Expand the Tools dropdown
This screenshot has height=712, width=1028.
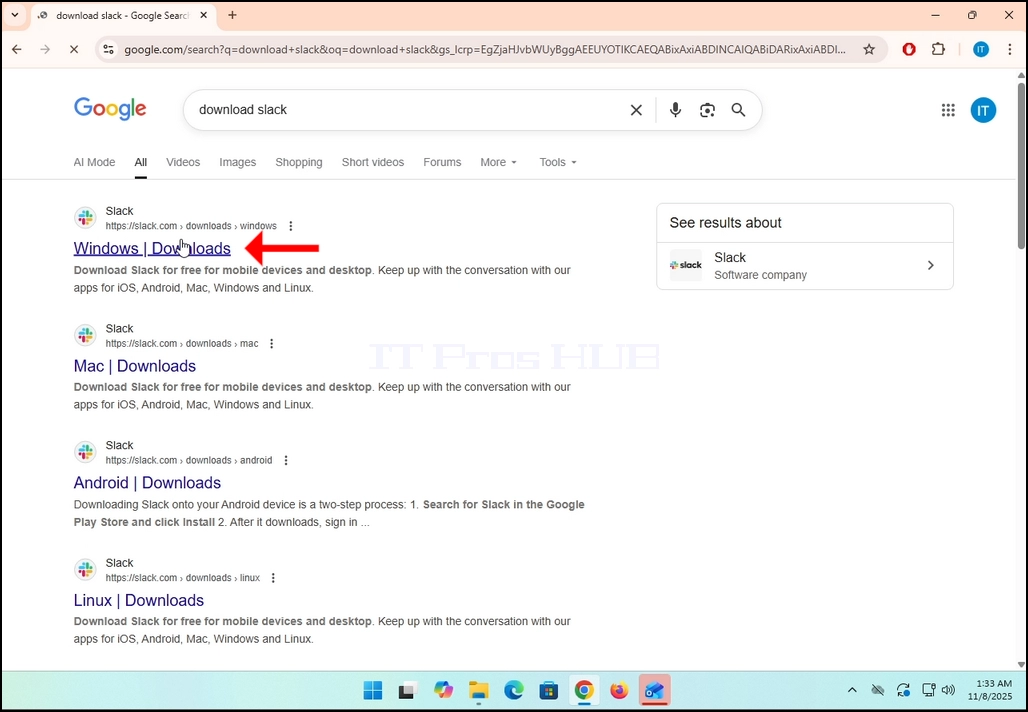coord(558,162)
